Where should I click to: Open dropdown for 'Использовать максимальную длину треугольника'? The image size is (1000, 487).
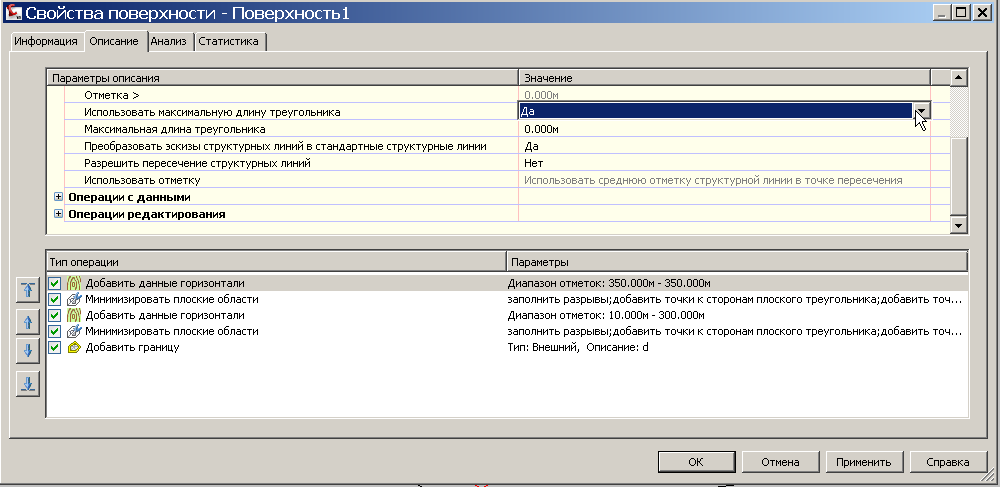coord(922,112)
